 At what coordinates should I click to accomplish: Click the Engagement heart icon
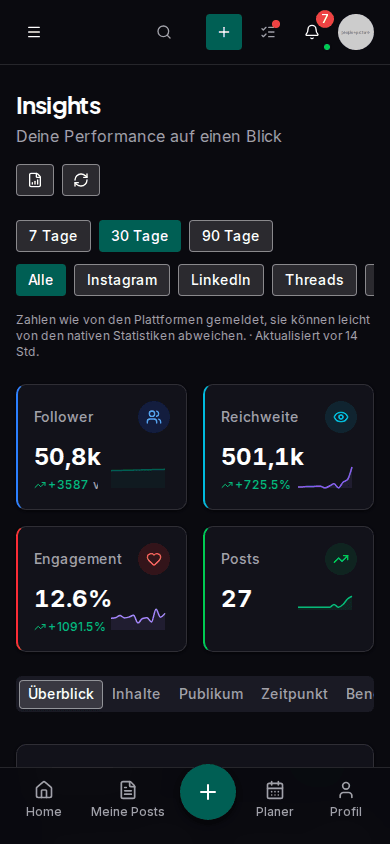point(154,559)
